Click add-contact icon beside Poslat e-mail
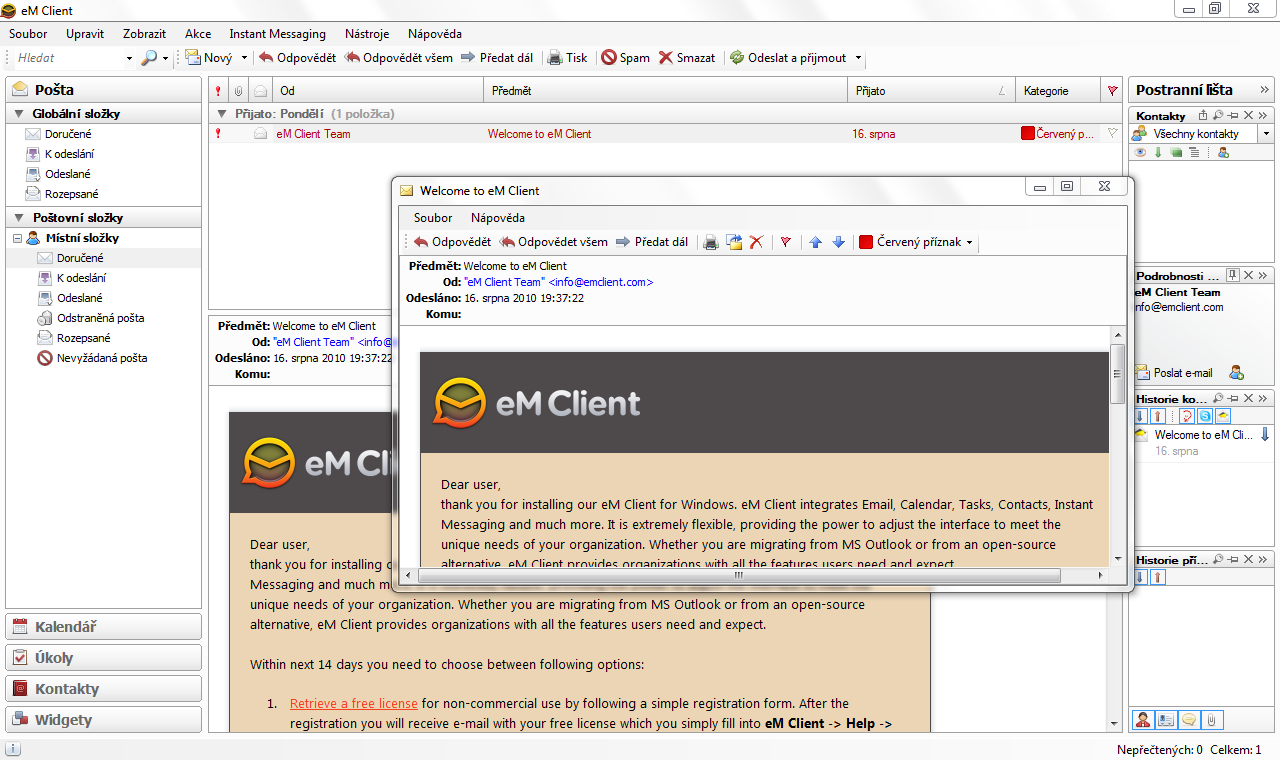 click(x=1237, y=373)
